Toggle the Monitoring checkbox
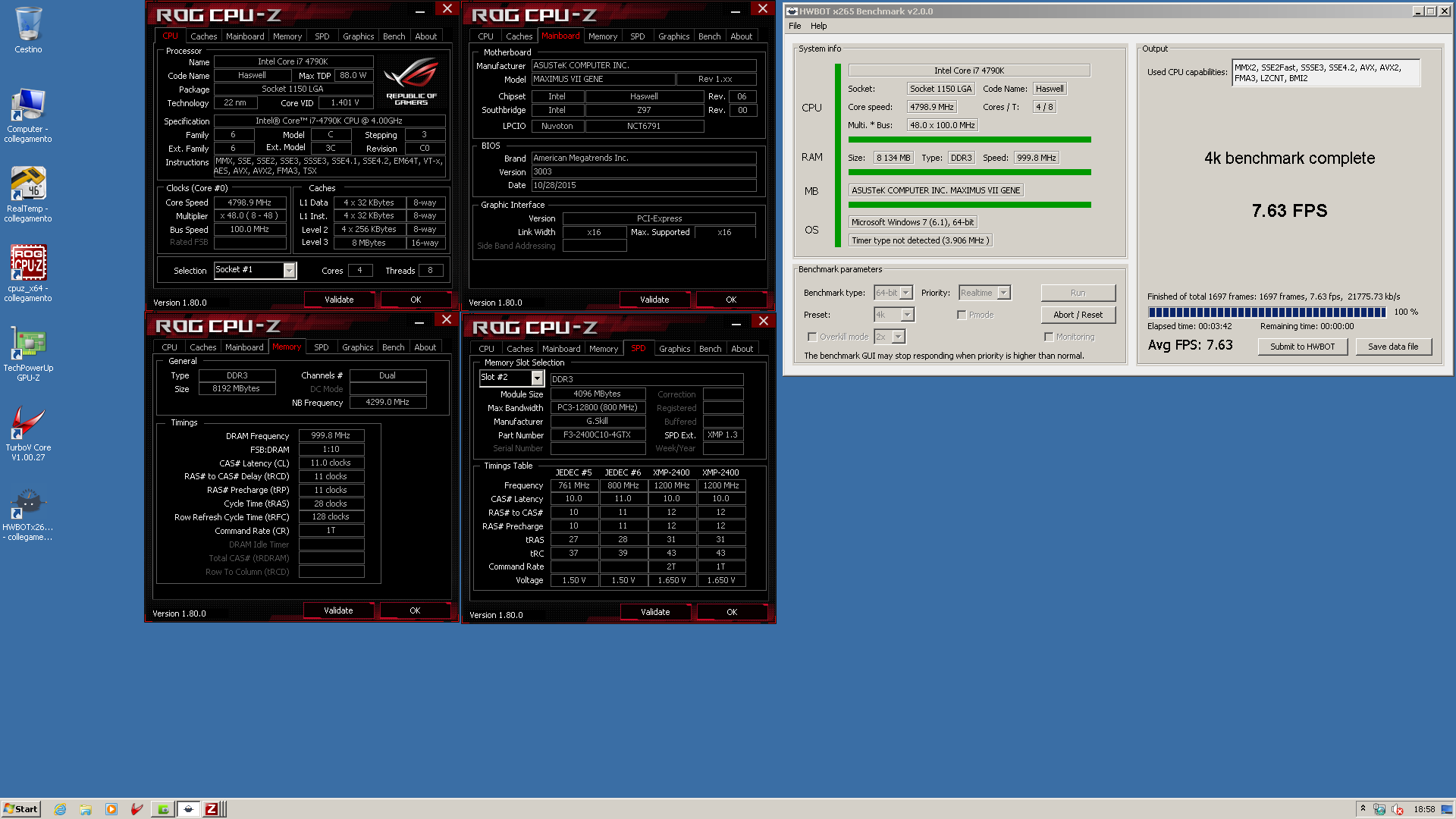The width and height of the screenshot is (1456, 819). 1049,337
